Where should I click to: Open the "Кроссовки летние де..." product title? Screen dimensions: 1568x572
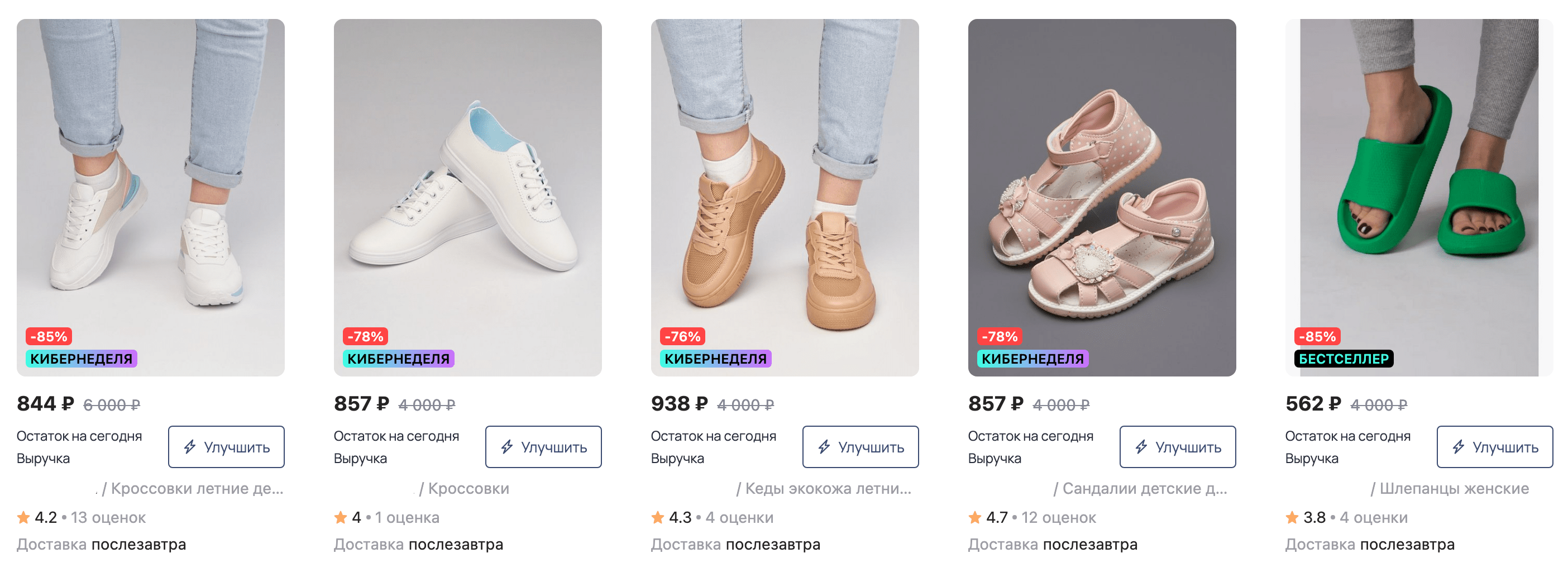click(197, 489)
